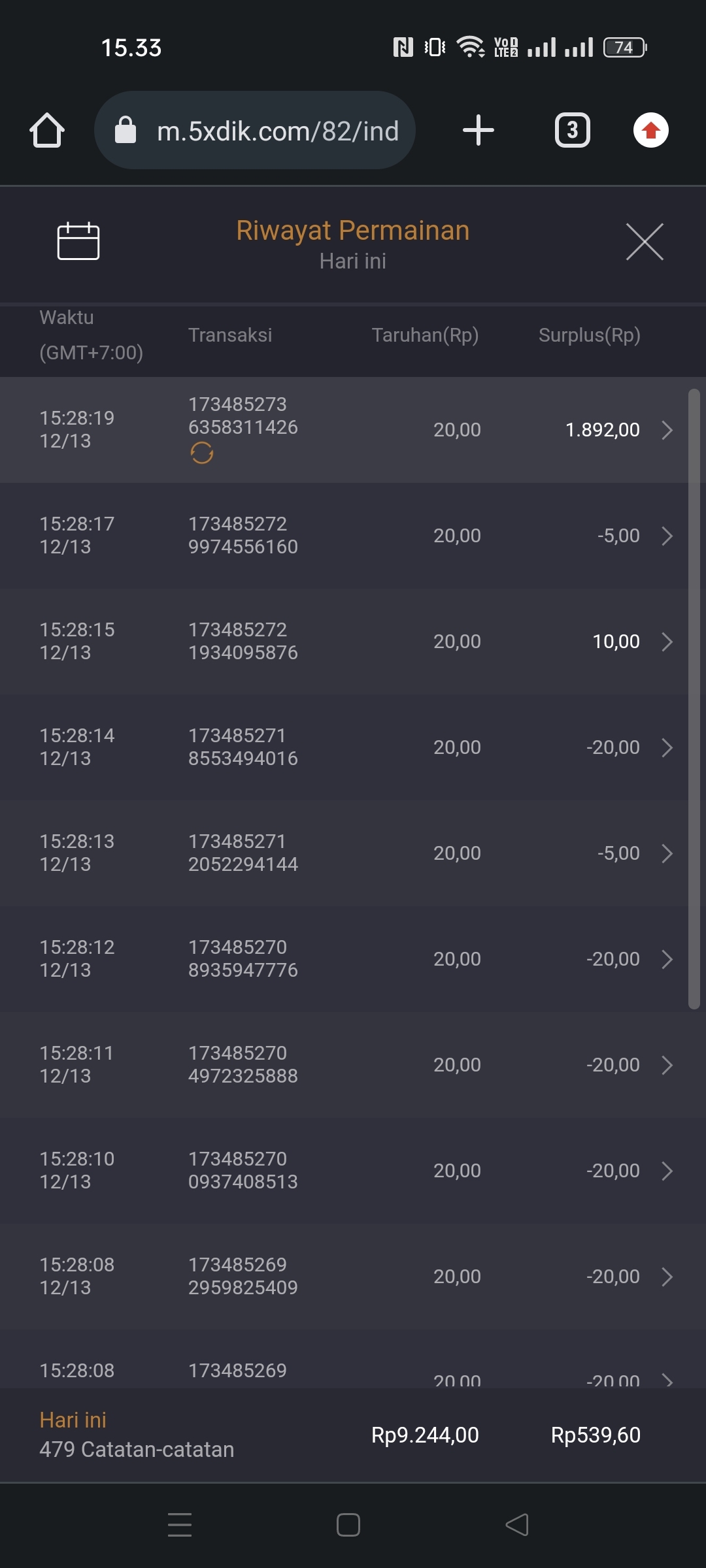Close the Riwayat Permainan panel
706x1568 pixels.
point(645,242)
